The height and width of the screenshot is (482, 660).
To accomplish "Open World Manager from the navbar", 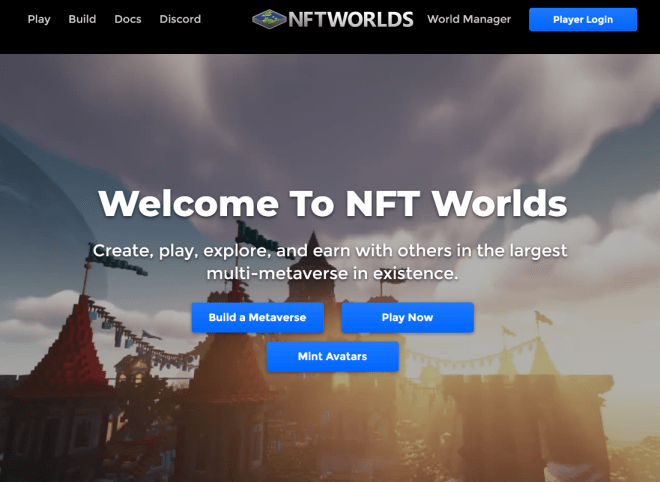I will pyautogui.click(x=469, y=19).
